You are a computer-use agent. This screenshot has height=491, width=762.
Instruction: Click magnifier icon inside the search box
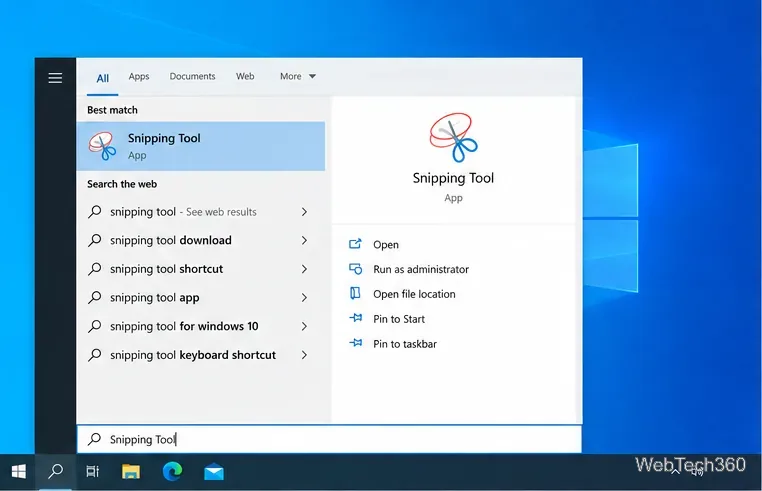coord(94,439)
